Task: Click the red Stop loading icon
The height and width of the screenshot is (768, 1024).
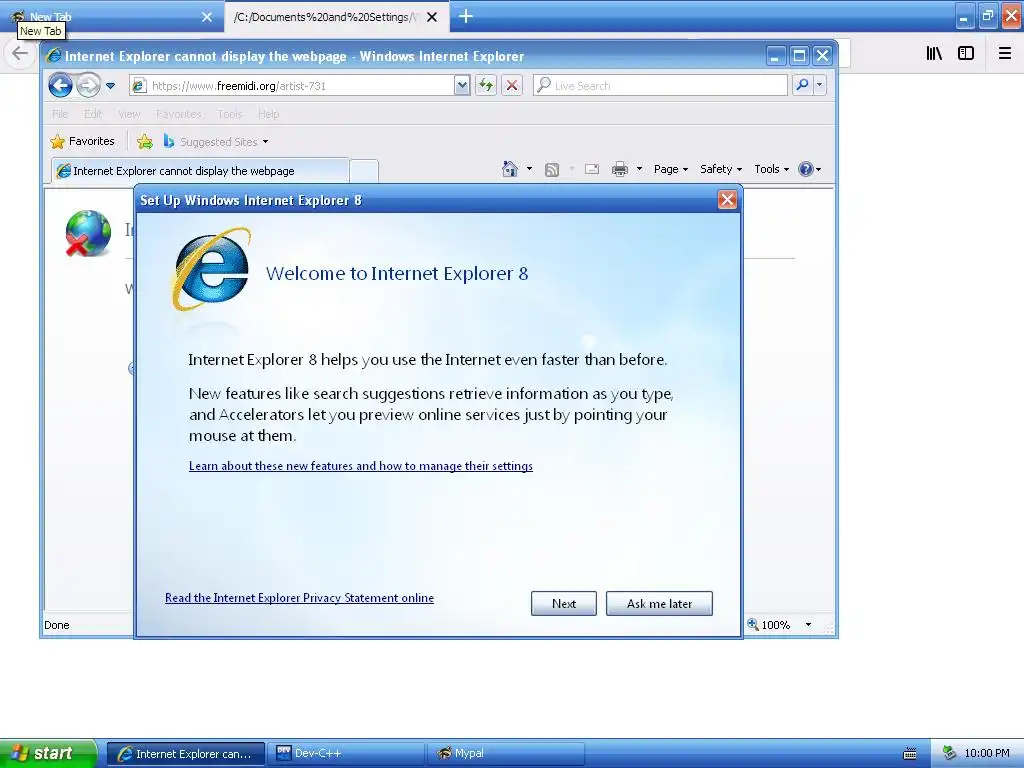Action: (512, 86)
